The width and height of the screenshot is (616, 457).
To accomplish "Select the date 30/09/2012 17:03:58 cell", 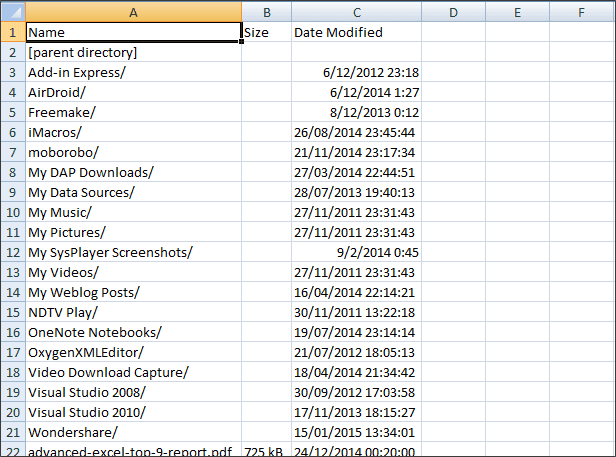I will pyautogui.click(x=356, y=392).
